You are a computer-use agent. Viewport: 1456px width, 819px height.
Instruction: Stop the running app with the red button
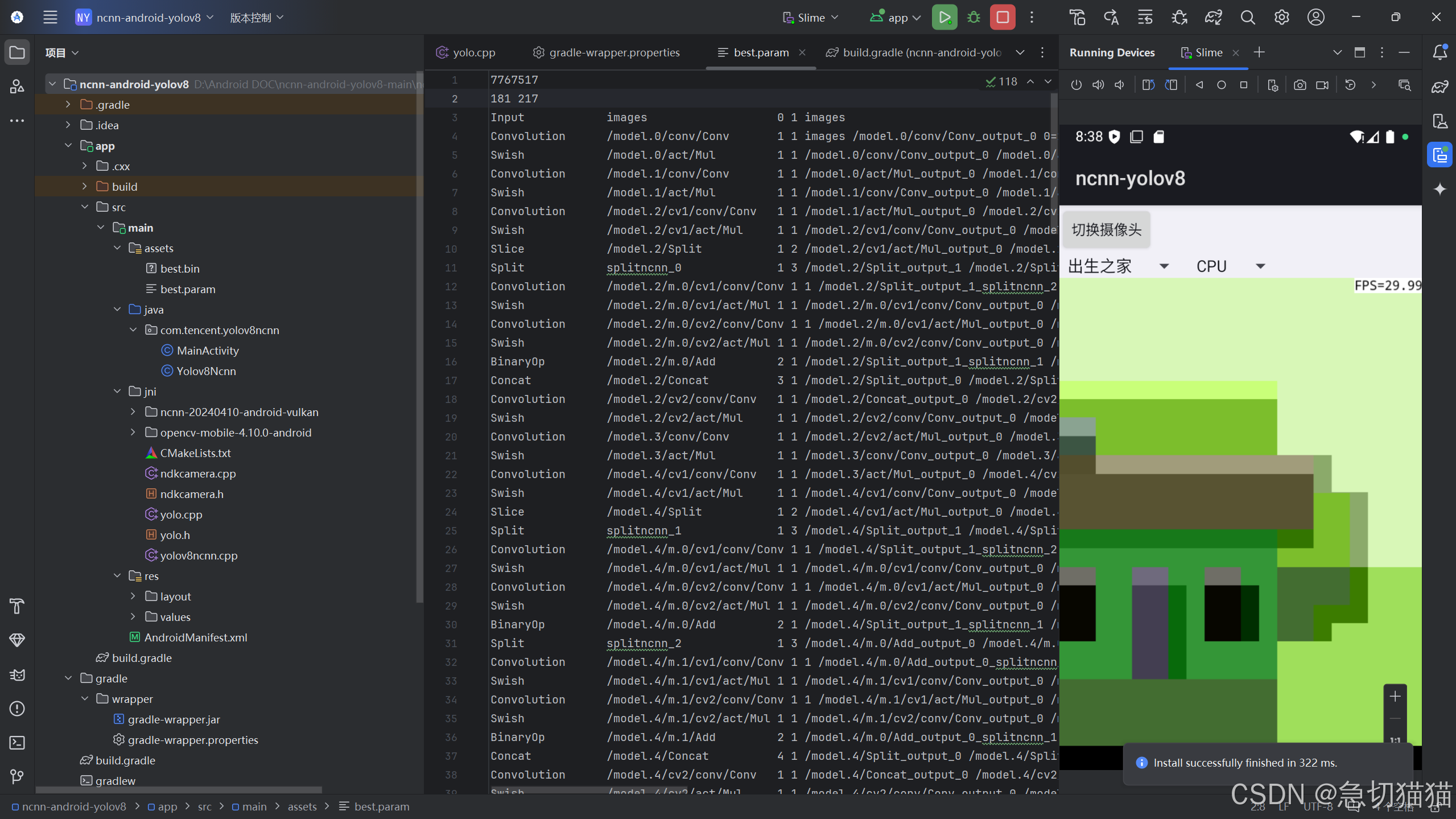pos(1003,17)
